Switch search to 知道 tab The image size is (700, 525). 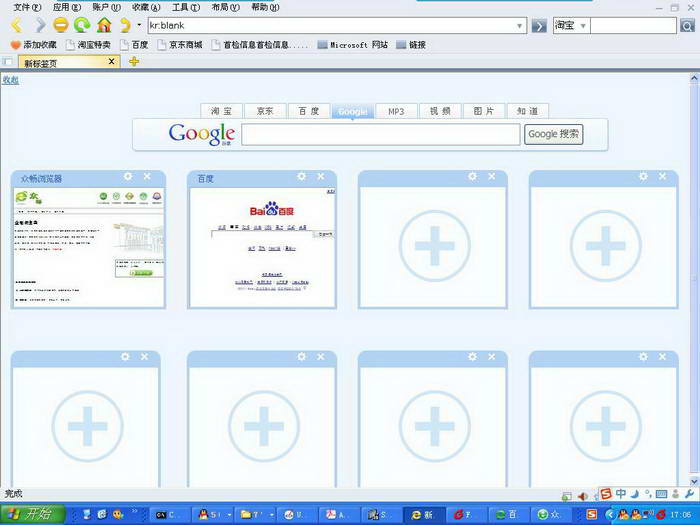(528, 111)
